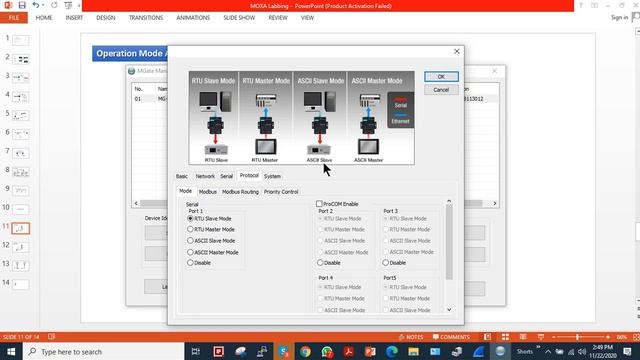The height and width of the screenshot is (360, 640).
Task: Click dialog scrollbar up arrow
Action: pyautogui.click(x=449, y=201)
